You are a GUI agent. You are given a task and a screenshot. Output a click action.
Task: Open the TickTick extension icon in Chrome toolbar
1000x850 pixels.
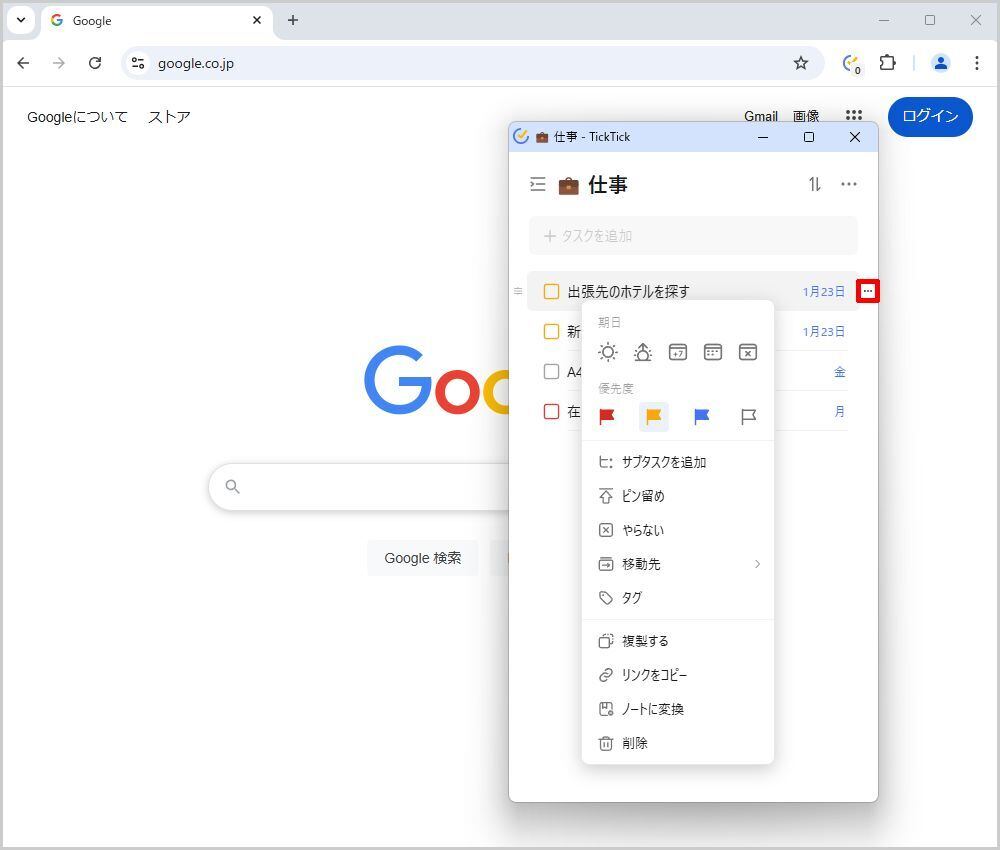(851, 63)
